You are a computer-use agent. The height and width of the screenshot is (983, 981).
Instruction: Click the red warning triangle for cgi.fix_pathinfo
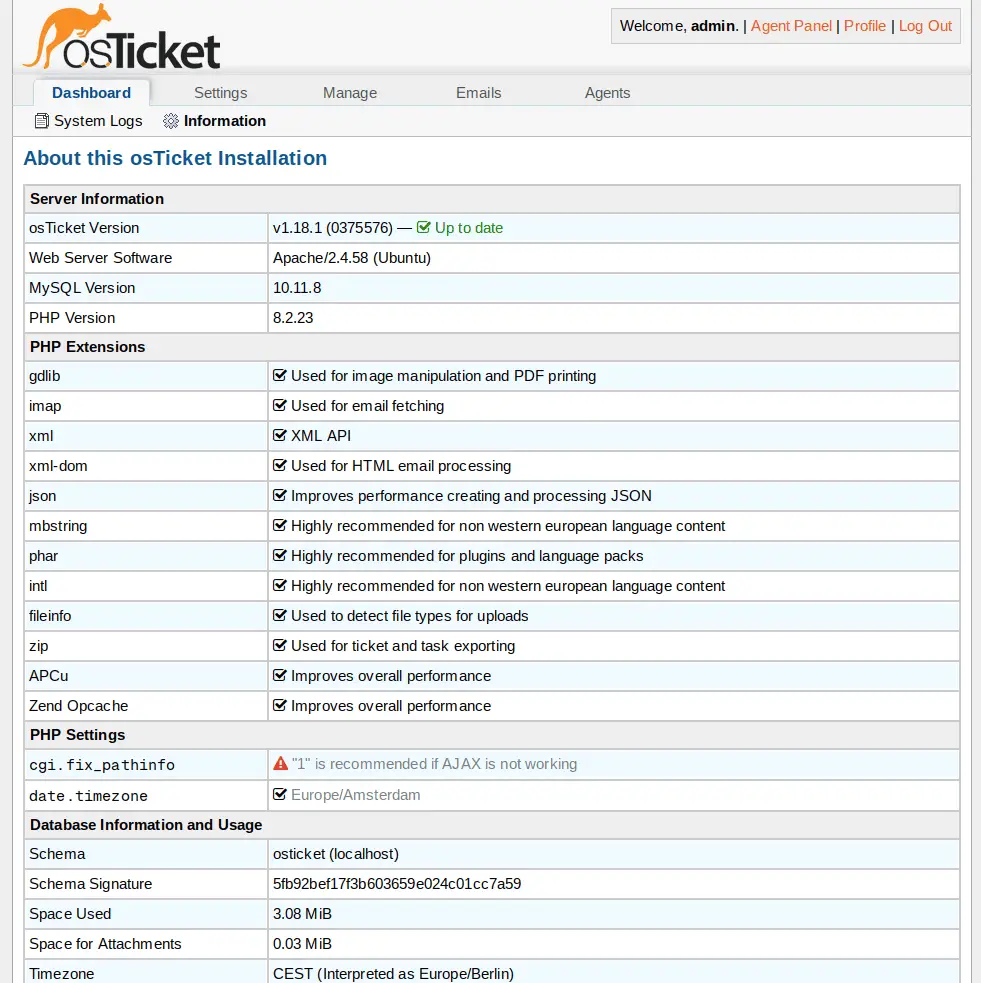pyautogui.click(x=281, y=764)
